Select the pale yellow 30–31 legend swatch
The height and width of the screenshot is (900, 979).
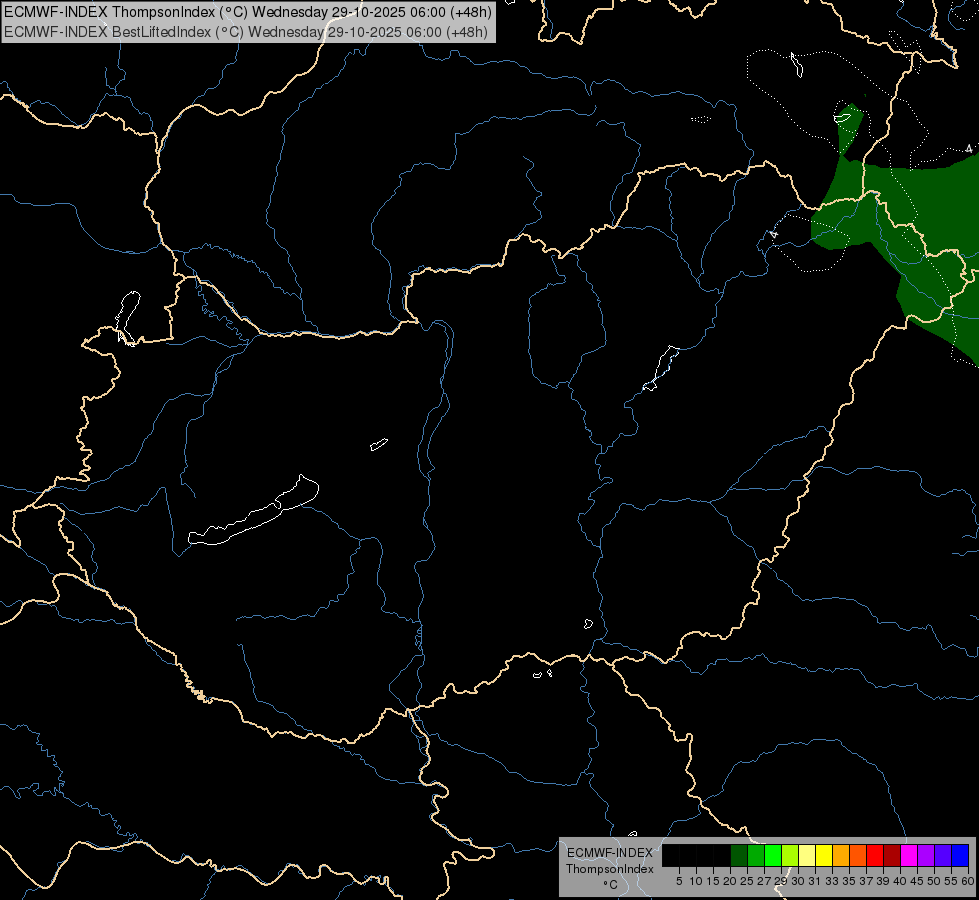click(807, 855)
